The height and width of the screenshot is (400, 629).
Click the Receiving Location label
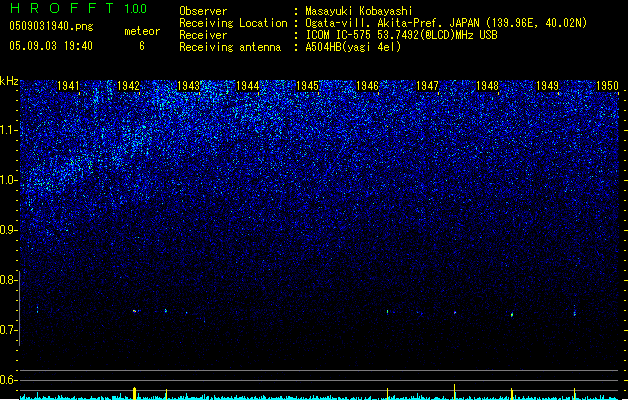pos(233,23)
